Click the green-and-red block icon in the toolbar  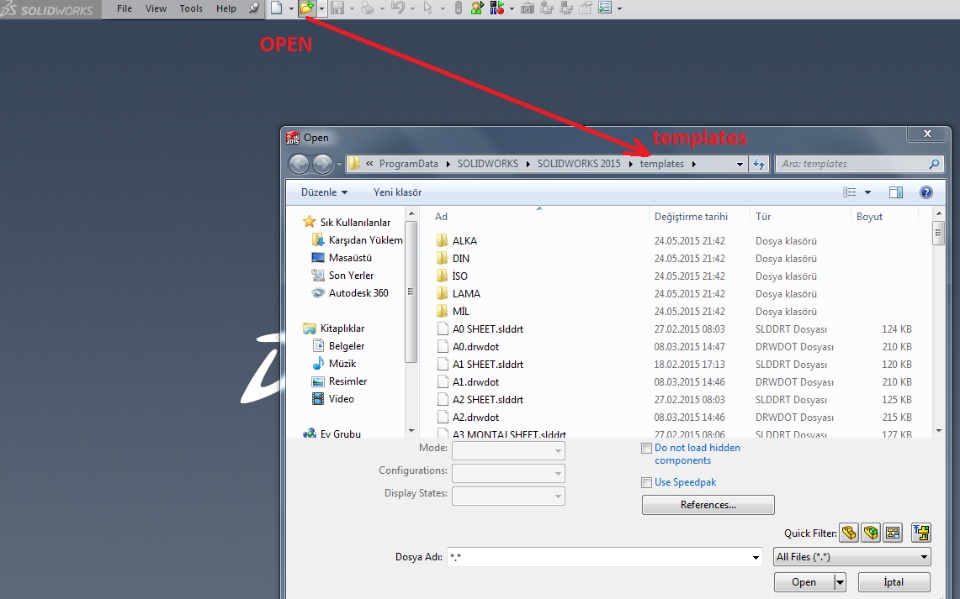pos(497,8)
